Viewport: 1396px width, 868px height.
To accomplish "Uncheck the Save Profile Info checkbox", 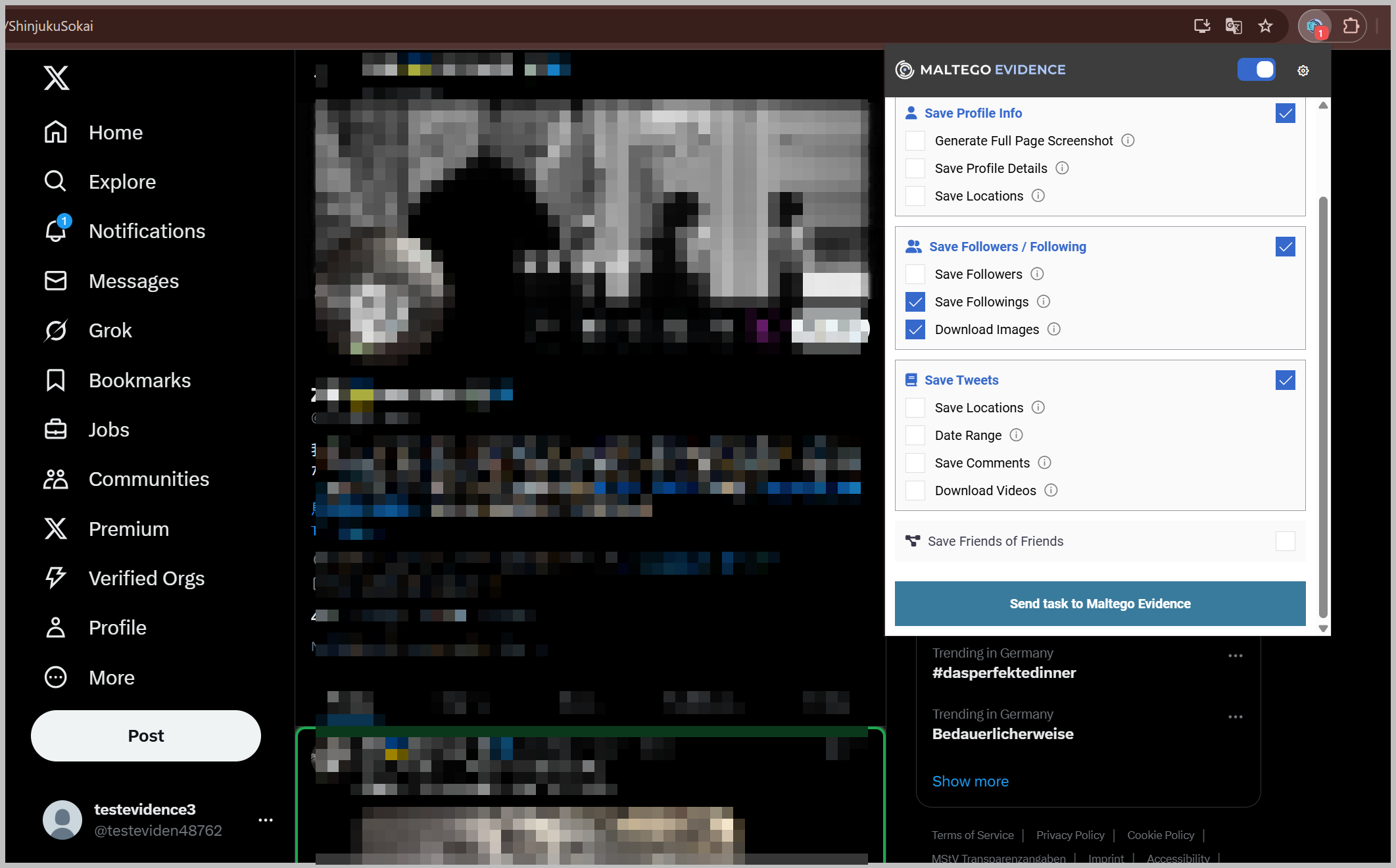I will pos(1286,113).
